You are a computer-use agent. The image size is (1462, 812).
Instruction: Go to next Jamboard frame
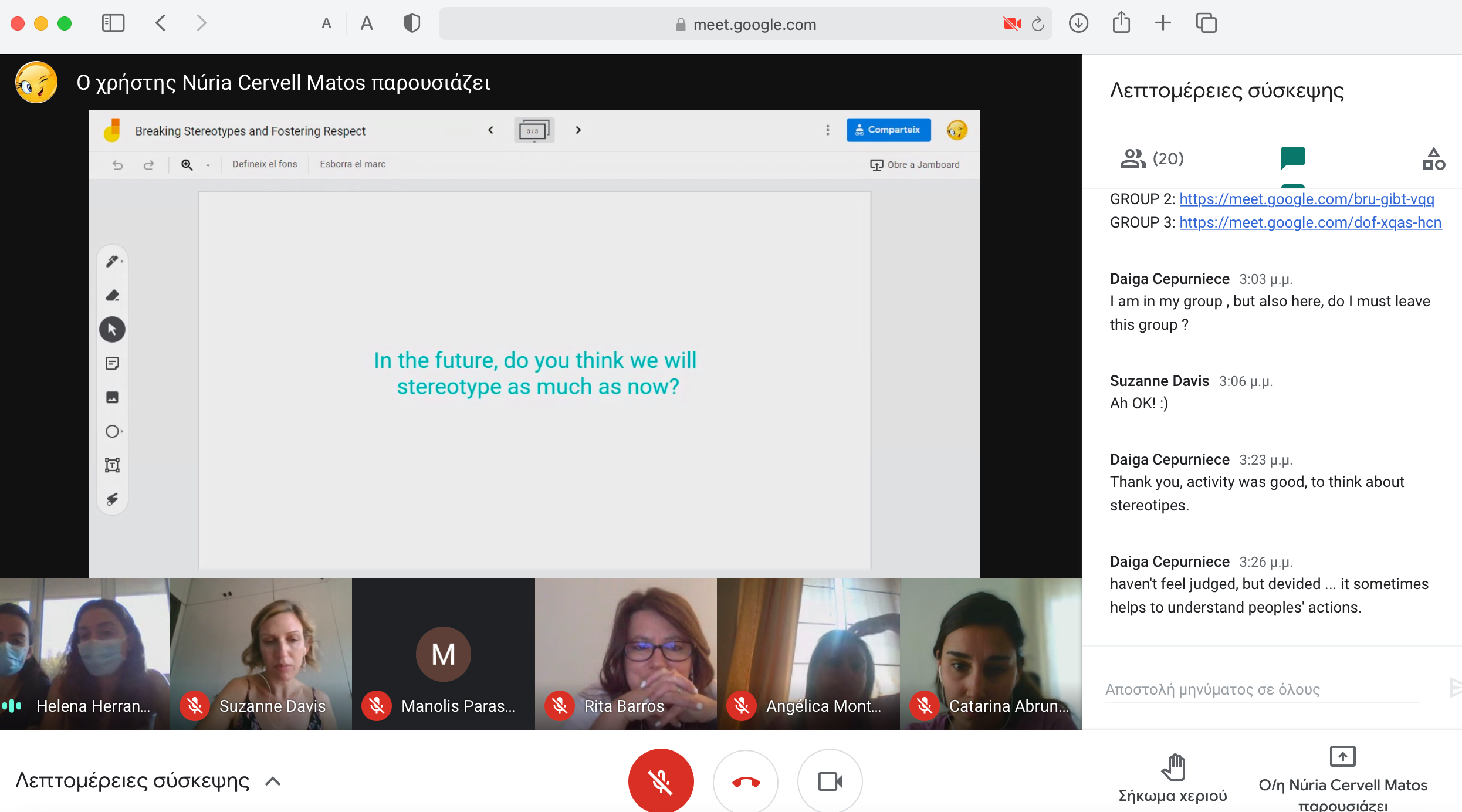pos(578,130)
